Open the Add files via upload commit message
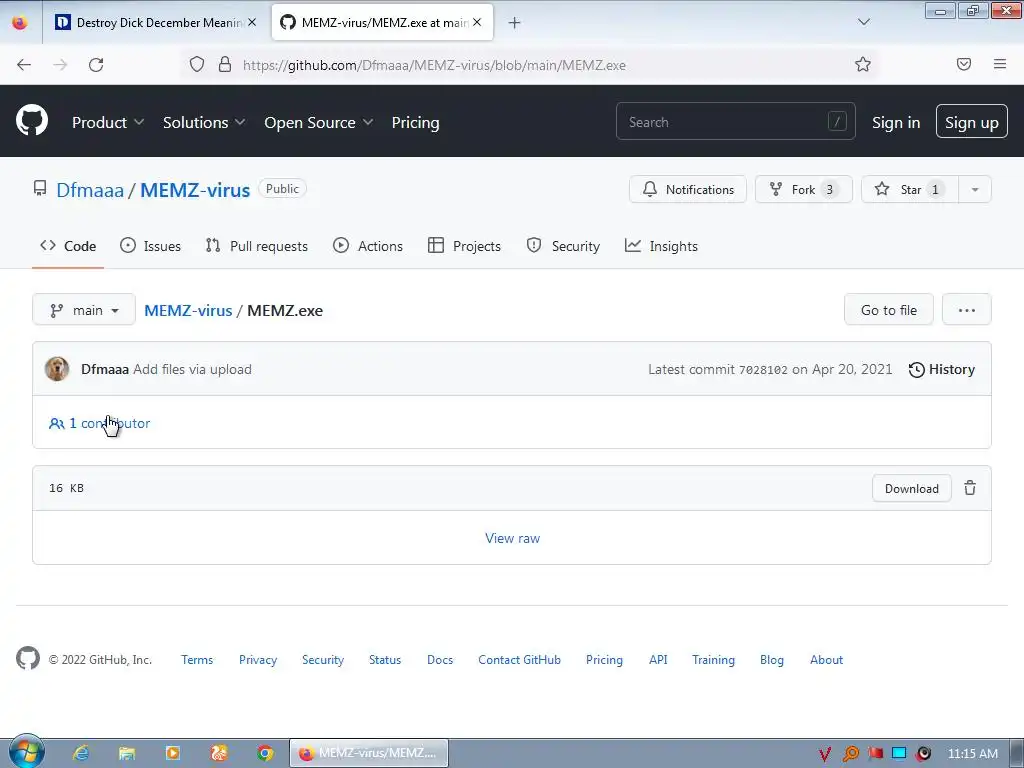1024x768 pixels. tap(192, 370)
